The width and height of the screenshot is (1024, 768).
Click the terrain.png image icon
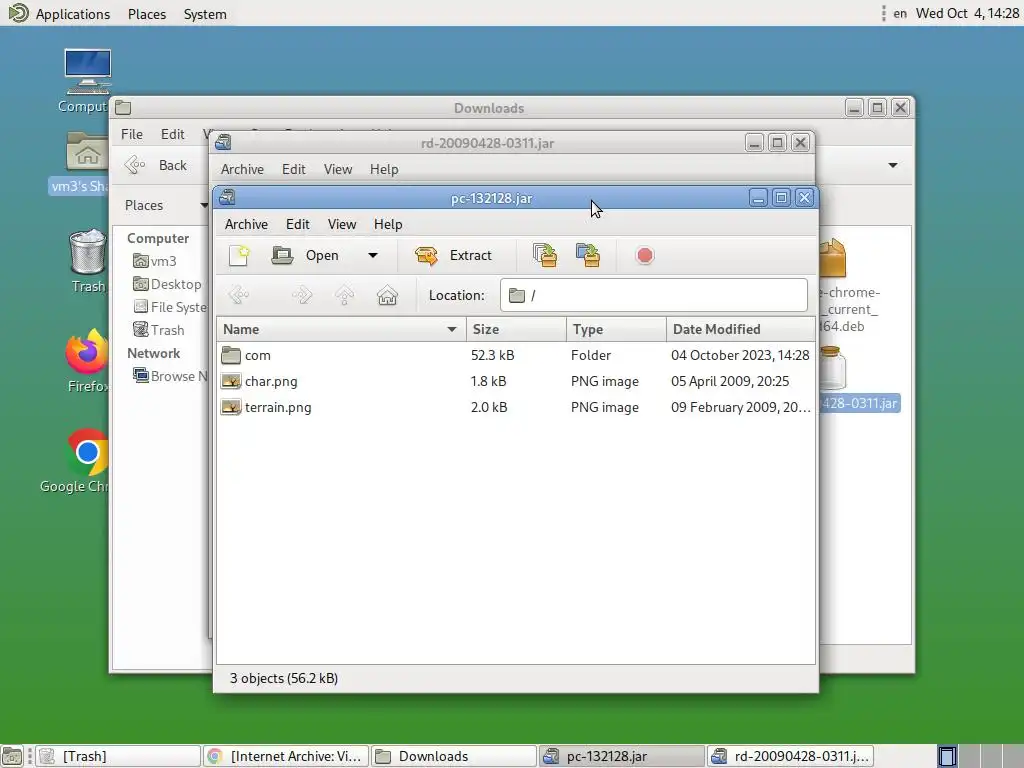point(231,408)
